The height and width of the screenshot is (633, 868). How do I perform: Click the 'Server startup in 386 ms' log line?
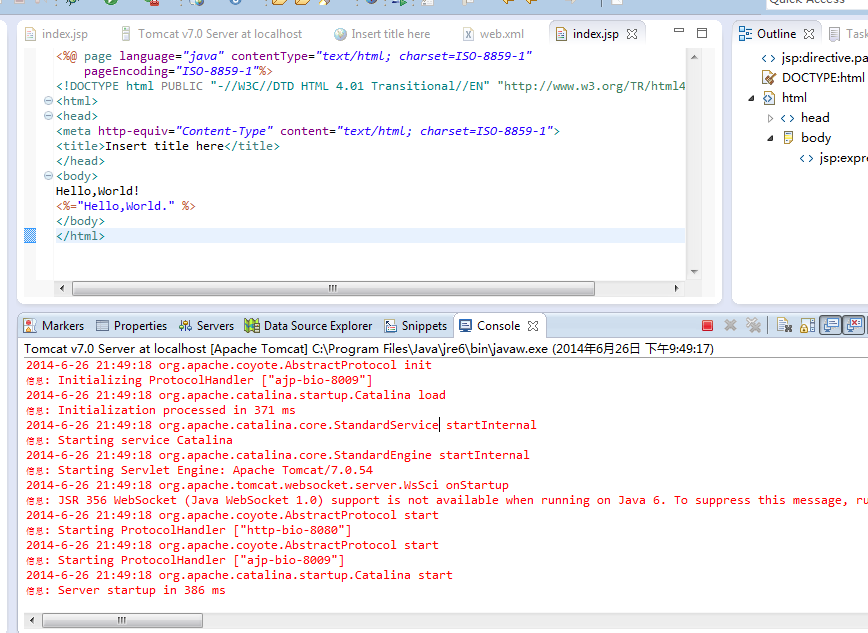pyautogui.click(x=126, y=590)
